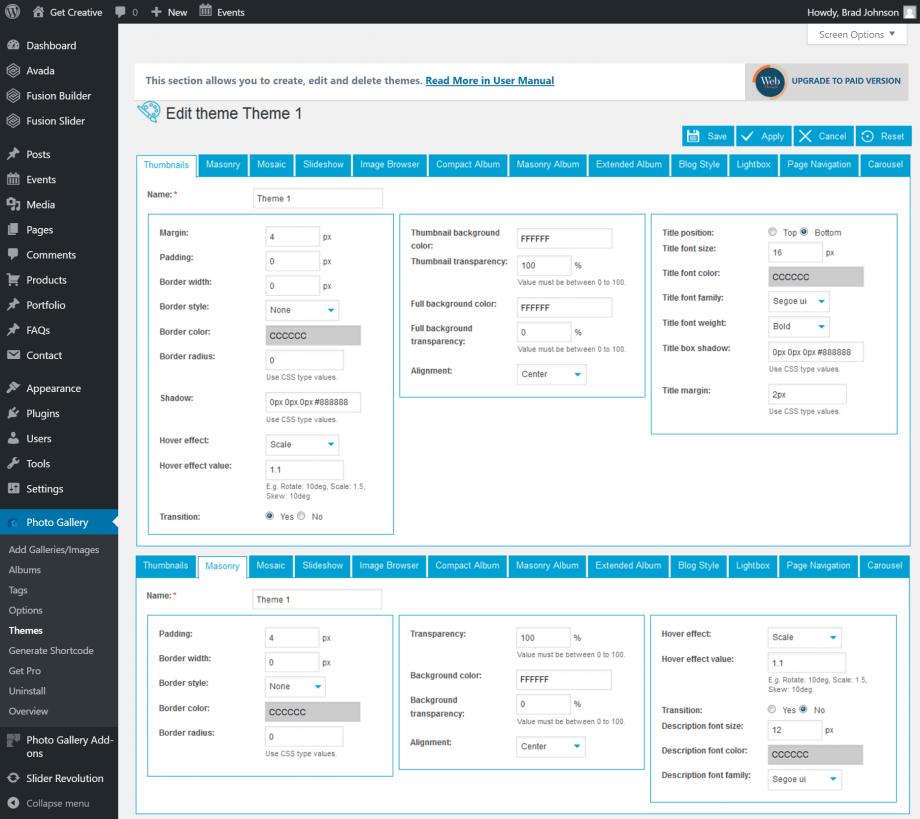
Task: Open the comments bubble icon in admin bar
Action: coord(120,12)
